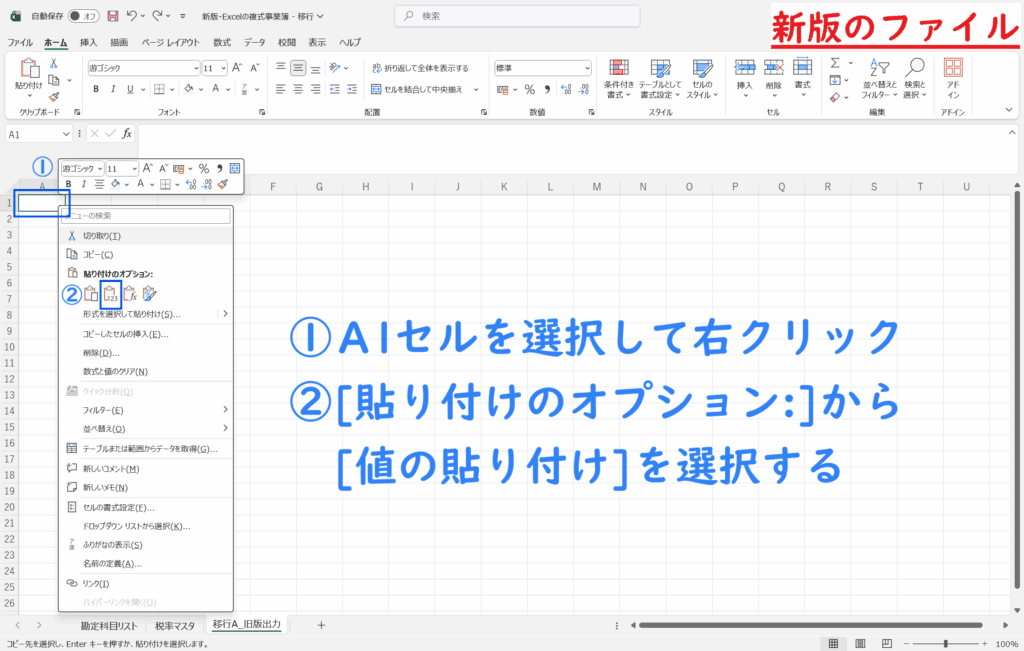Toggle Bold in the ribbon font group

(x=97, y=88)
